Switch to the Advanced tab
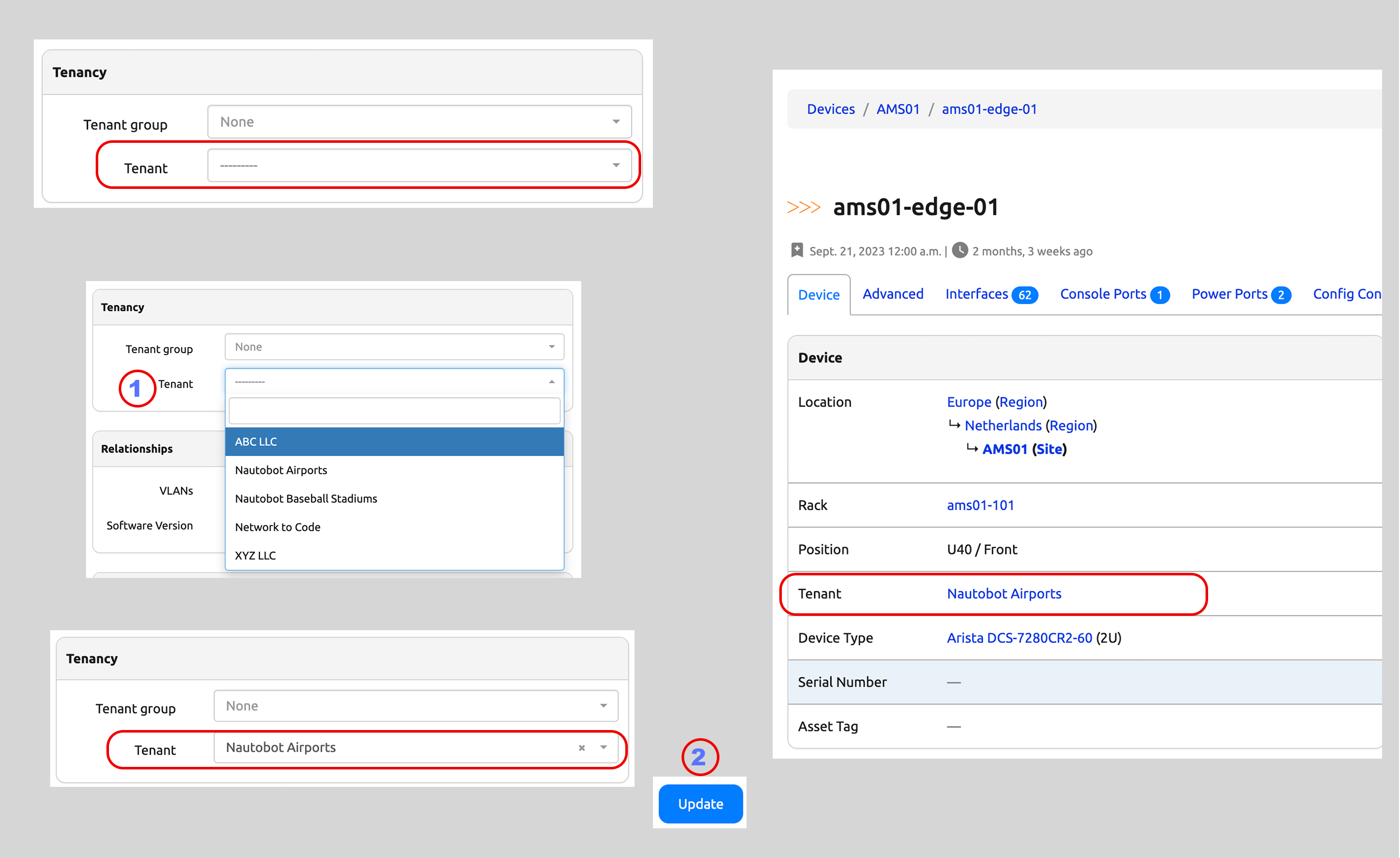This screenshot has width=1400, height=858. (892, 294)
